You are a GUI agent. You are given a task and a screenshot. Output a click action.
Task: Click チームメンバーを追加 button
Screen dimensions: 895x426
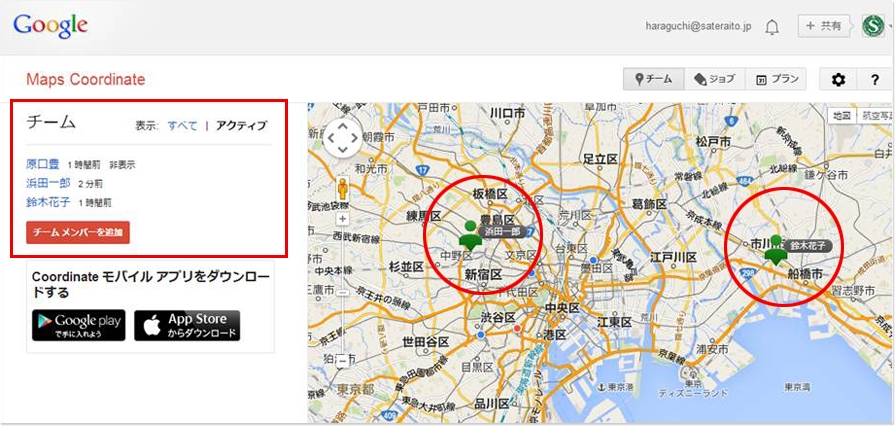(78, 232)
